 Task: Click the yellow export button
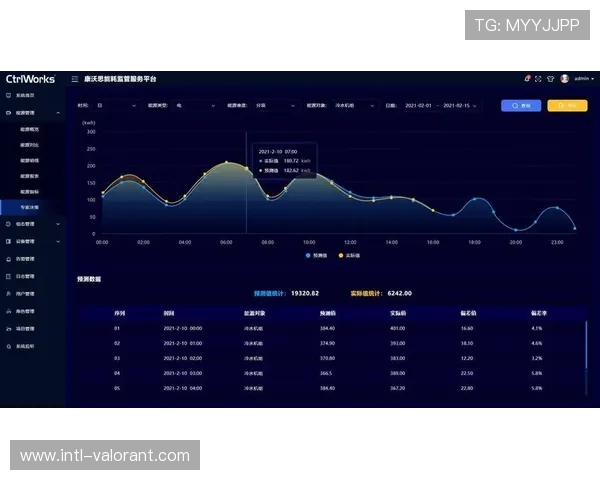tap(566, 104)
